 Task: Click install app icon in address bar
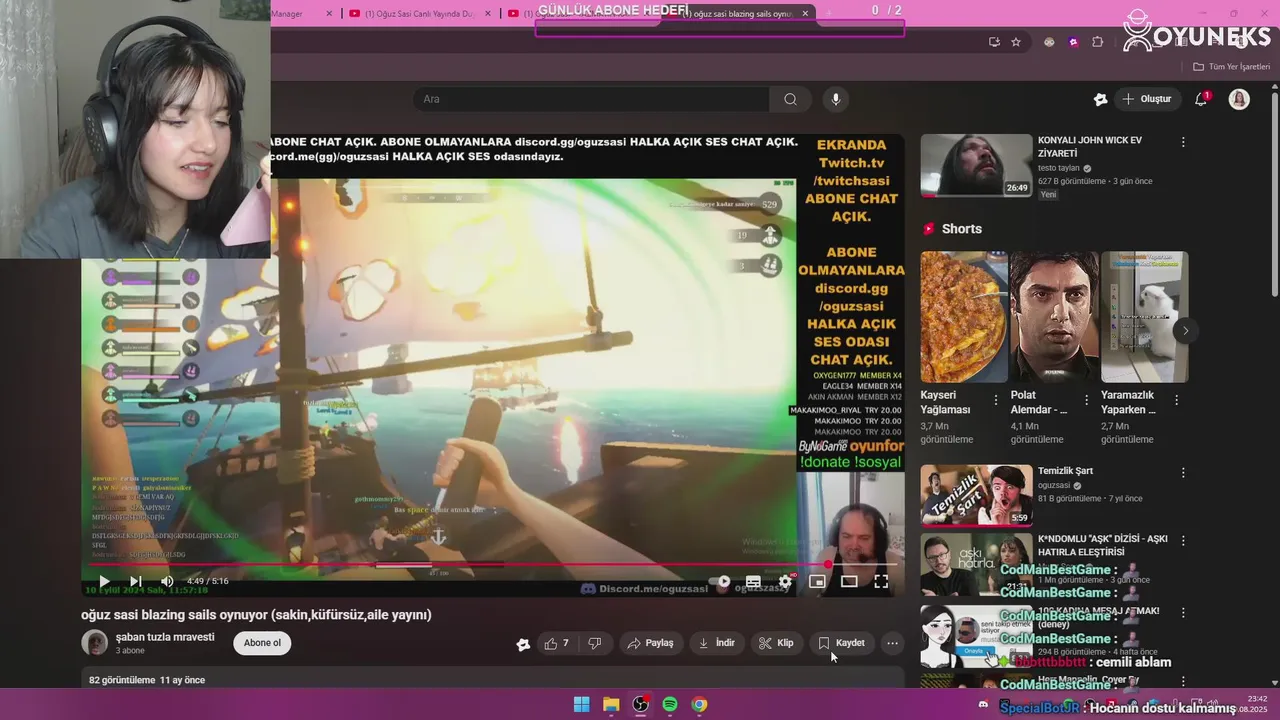(x=994, y=42)
